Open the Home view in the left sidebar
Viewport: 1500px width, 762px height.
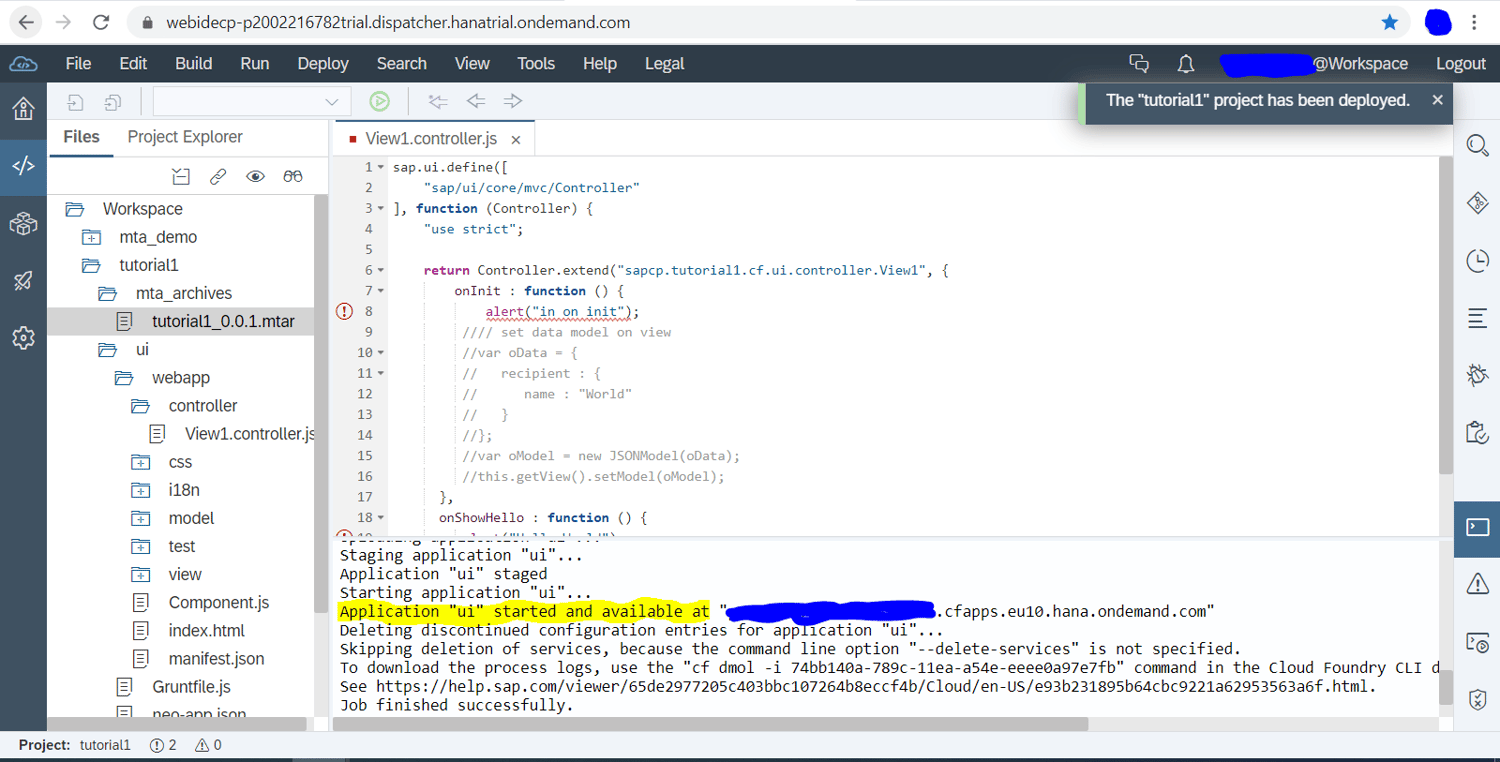pos(23,109)
